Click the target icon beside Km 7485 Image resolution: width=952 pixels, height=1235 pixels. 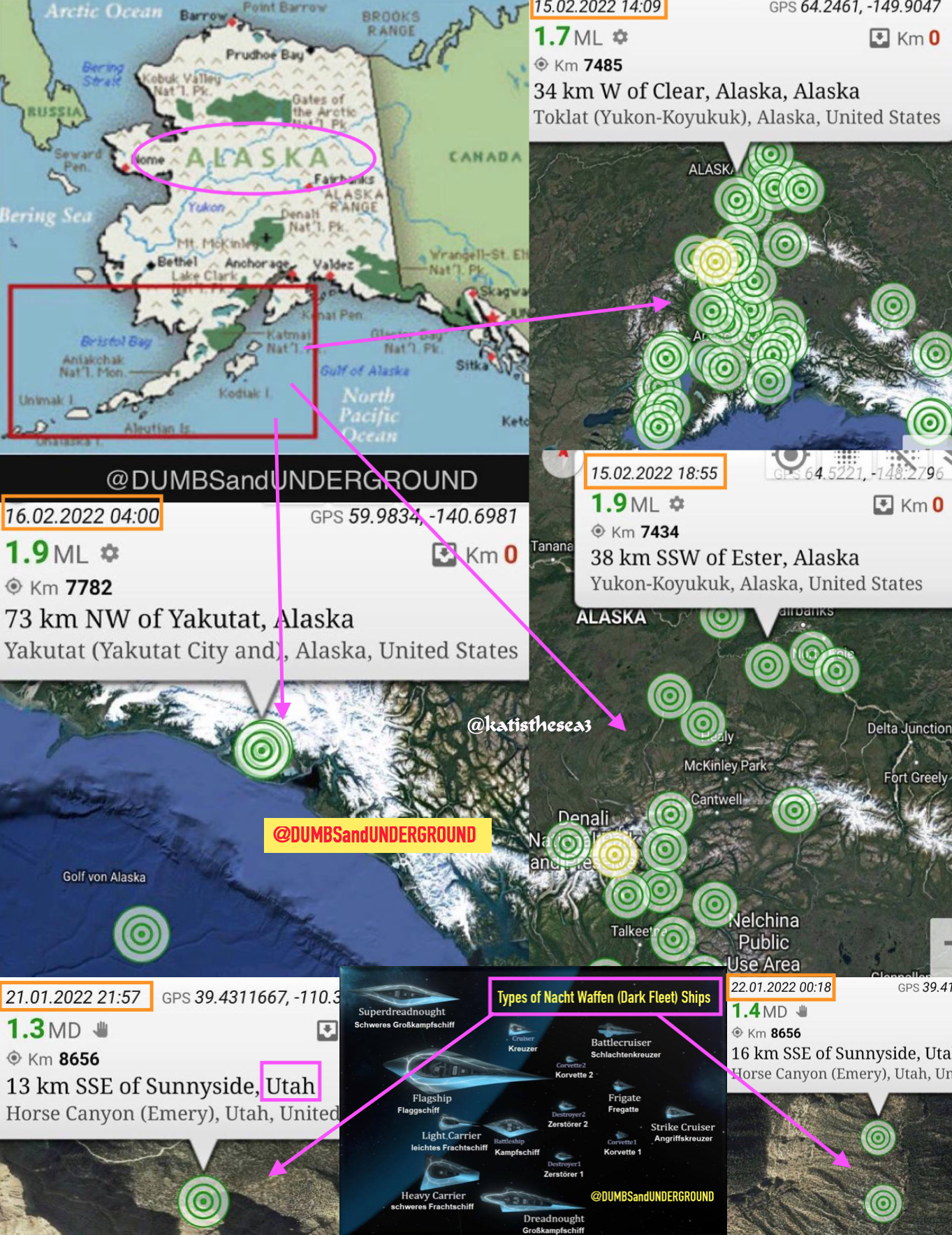click(541, 65)
